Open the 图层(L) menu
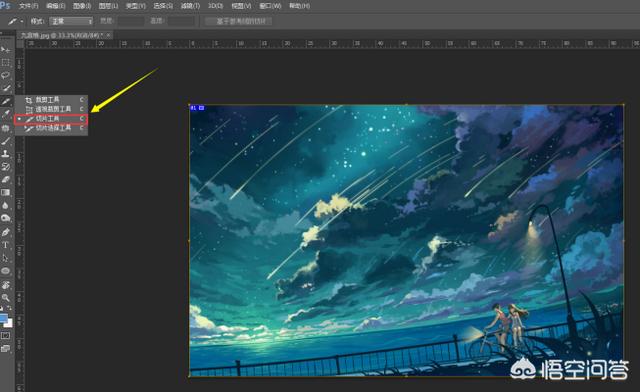The height and width of the screenshot is (392, 640). [x=108, y=6]
